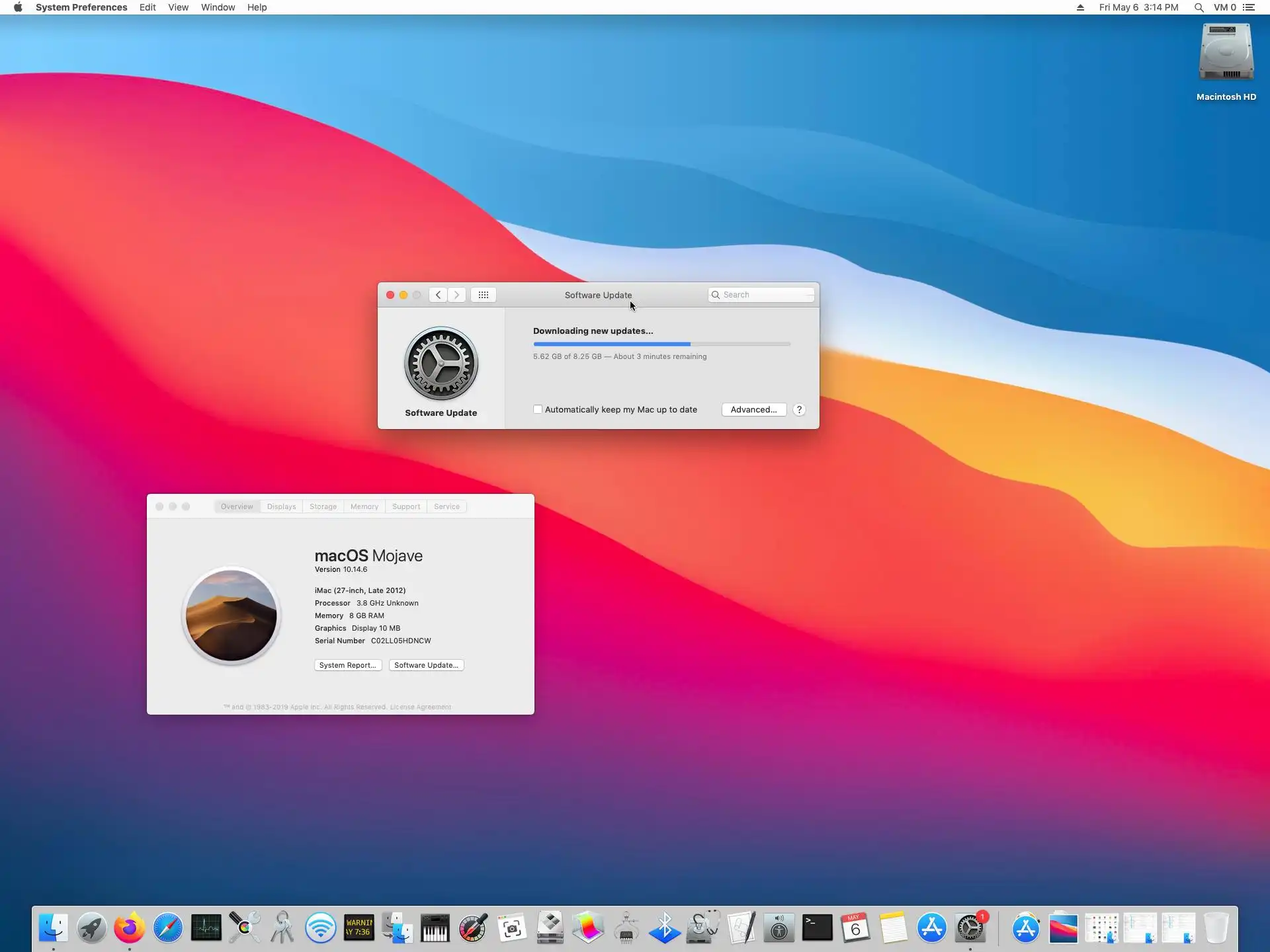Open the Macintosh HD desktop drive

pos(1226,54)
